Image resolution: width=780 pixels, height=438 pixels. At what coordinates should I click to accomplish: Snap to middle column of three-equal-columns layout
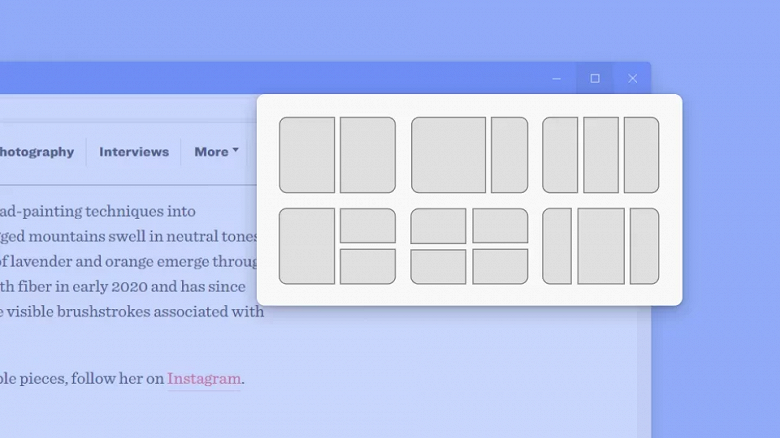click(x=601, y=155)
